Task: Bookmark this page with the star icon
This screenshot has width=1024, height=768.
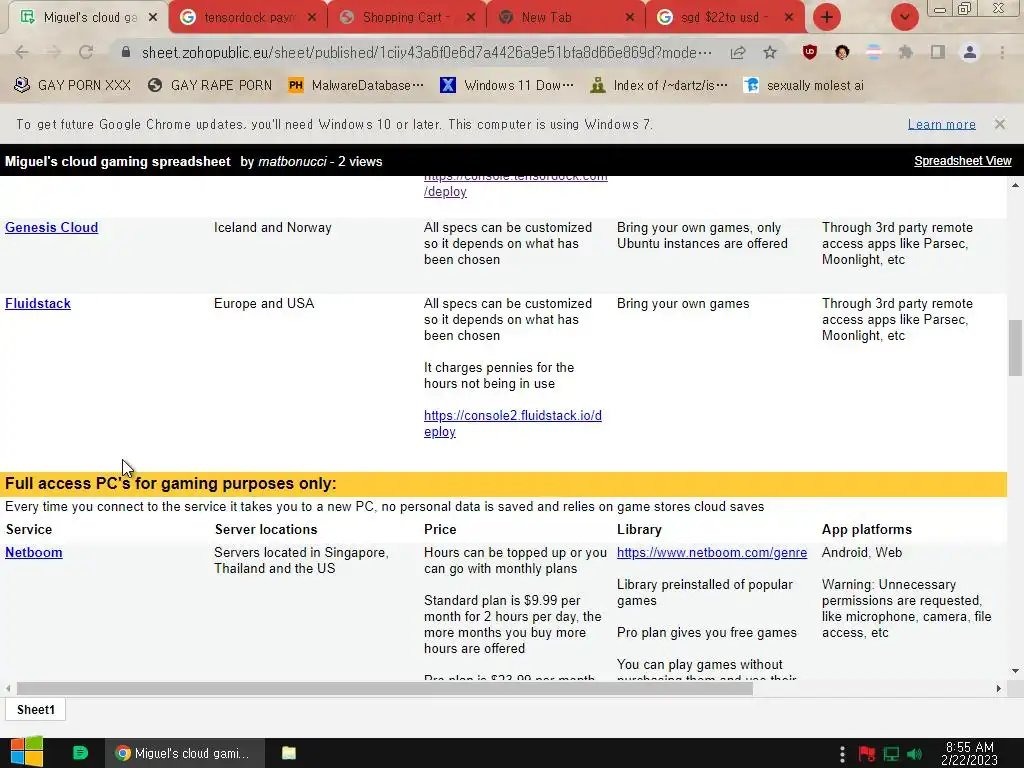Action: tap(770, 52)
